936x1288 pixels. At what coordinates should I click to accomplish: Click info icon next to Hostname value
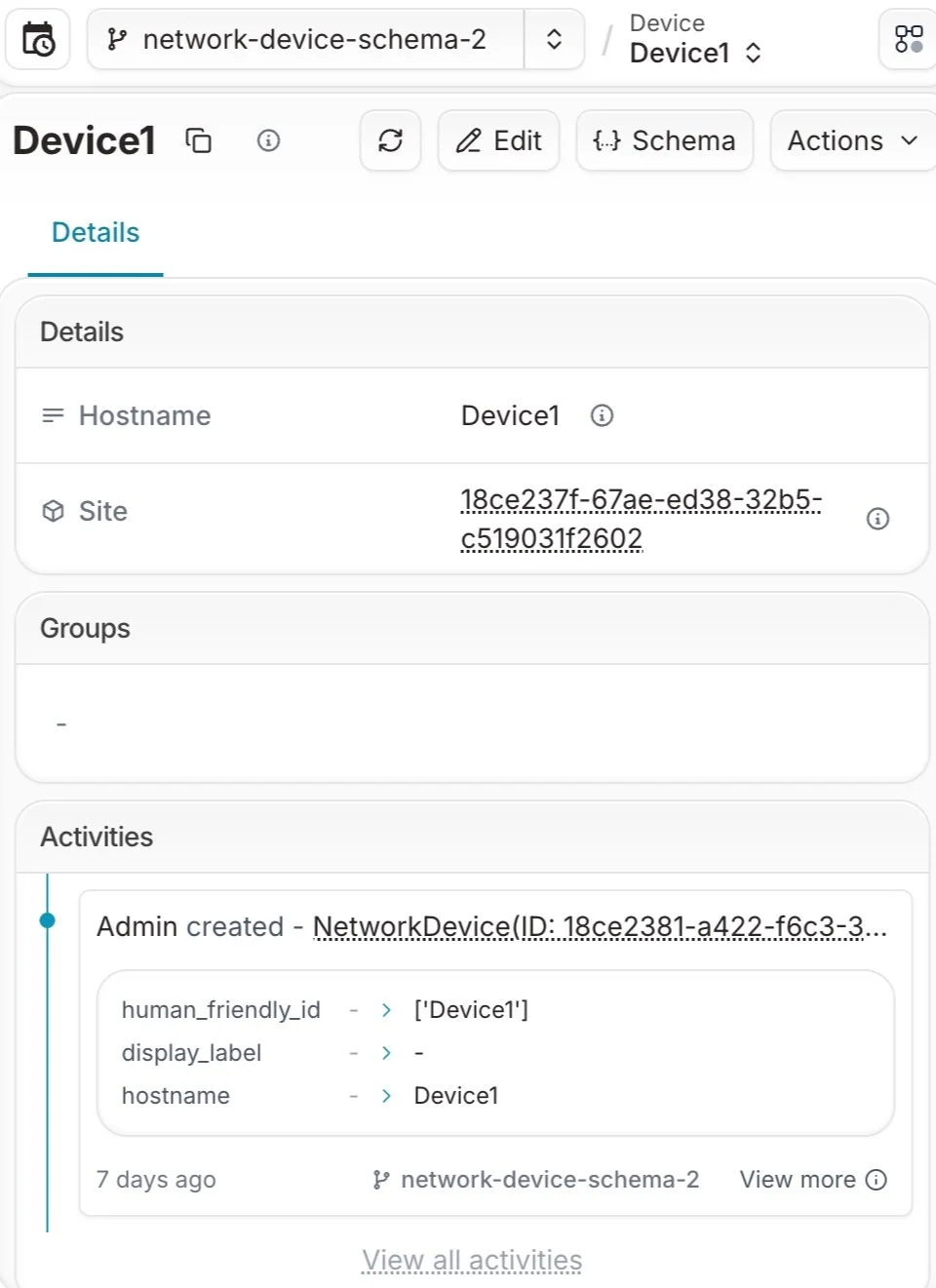(x=602, y=416)
